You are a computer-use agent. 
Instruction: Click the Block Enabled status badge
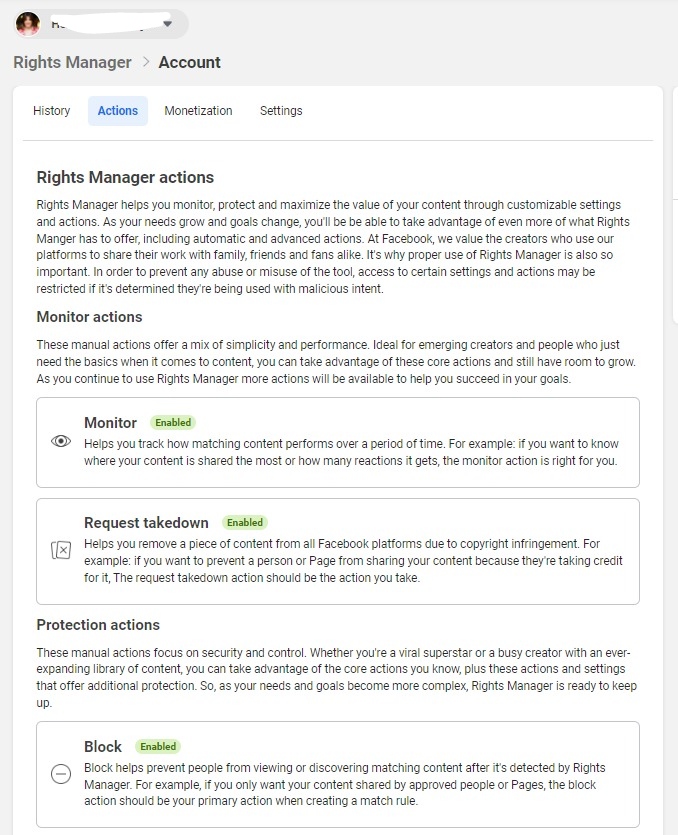pos(158,747)
